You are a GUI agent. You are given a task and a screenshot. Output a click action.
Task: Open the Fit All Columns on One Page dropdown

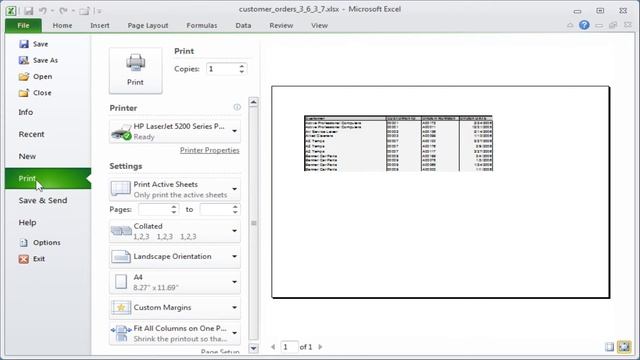[x=175, y=333]
